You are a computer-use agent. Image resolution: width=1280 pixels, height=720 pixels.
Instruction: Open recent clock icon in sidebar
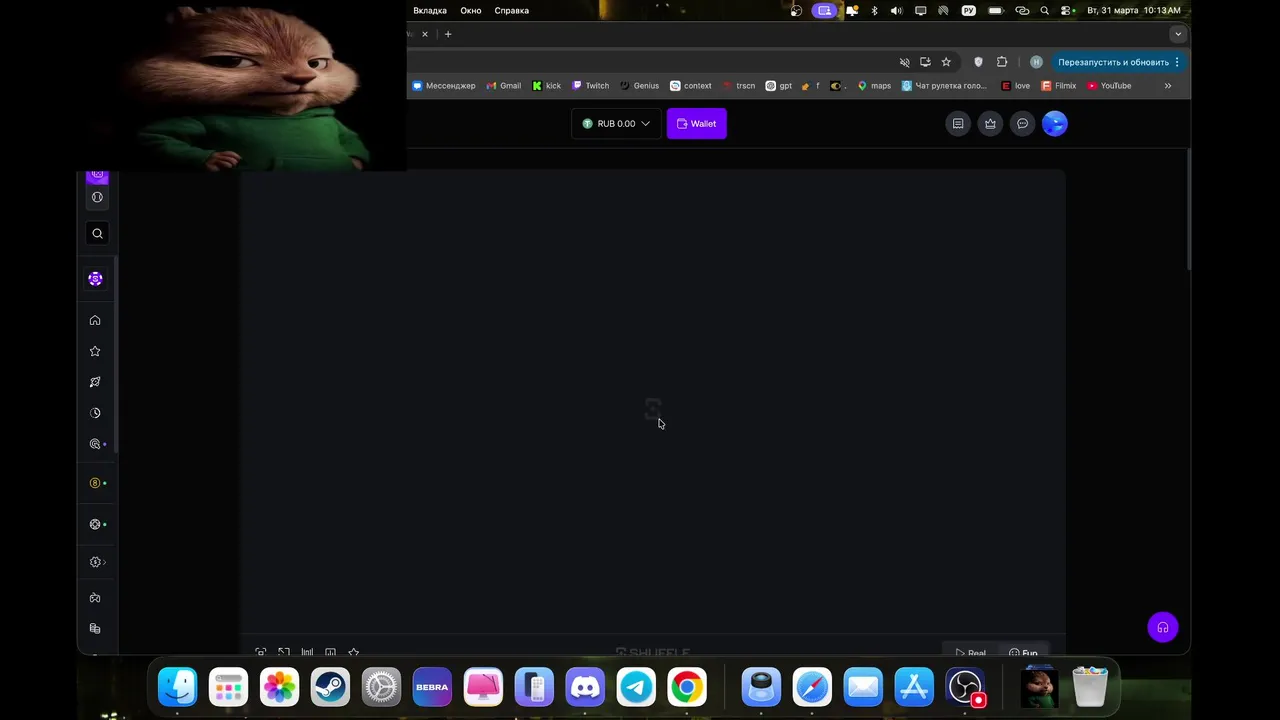95,413
